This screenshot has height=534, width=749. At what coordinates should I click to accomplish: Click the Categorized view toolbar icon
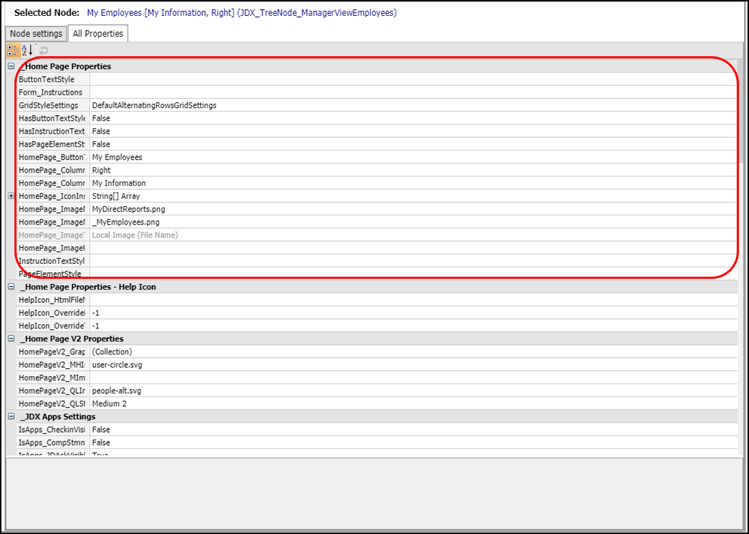(x=12, y=49)
